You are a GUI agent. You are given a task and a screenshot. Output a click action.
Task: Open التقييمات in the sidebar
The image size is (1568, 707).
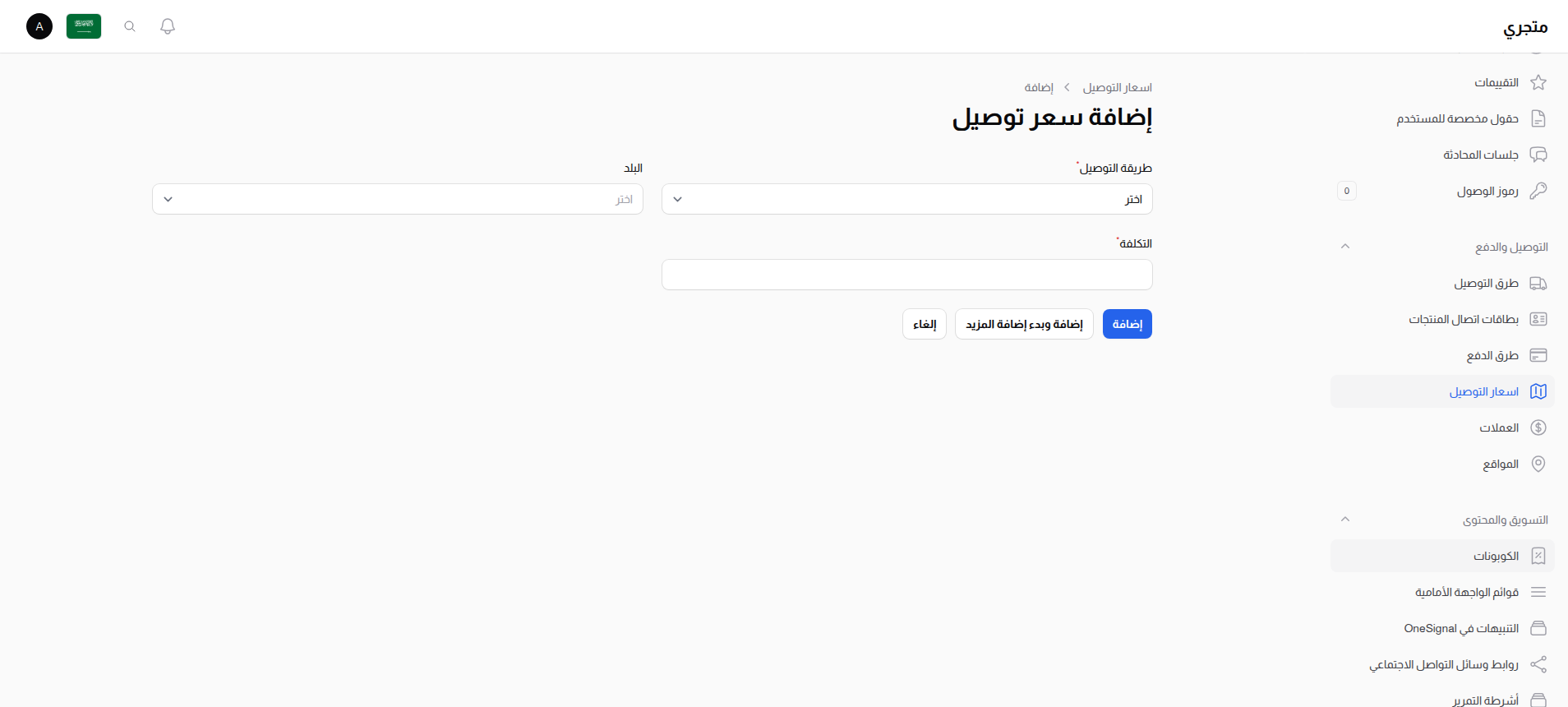coord(1442,82)
